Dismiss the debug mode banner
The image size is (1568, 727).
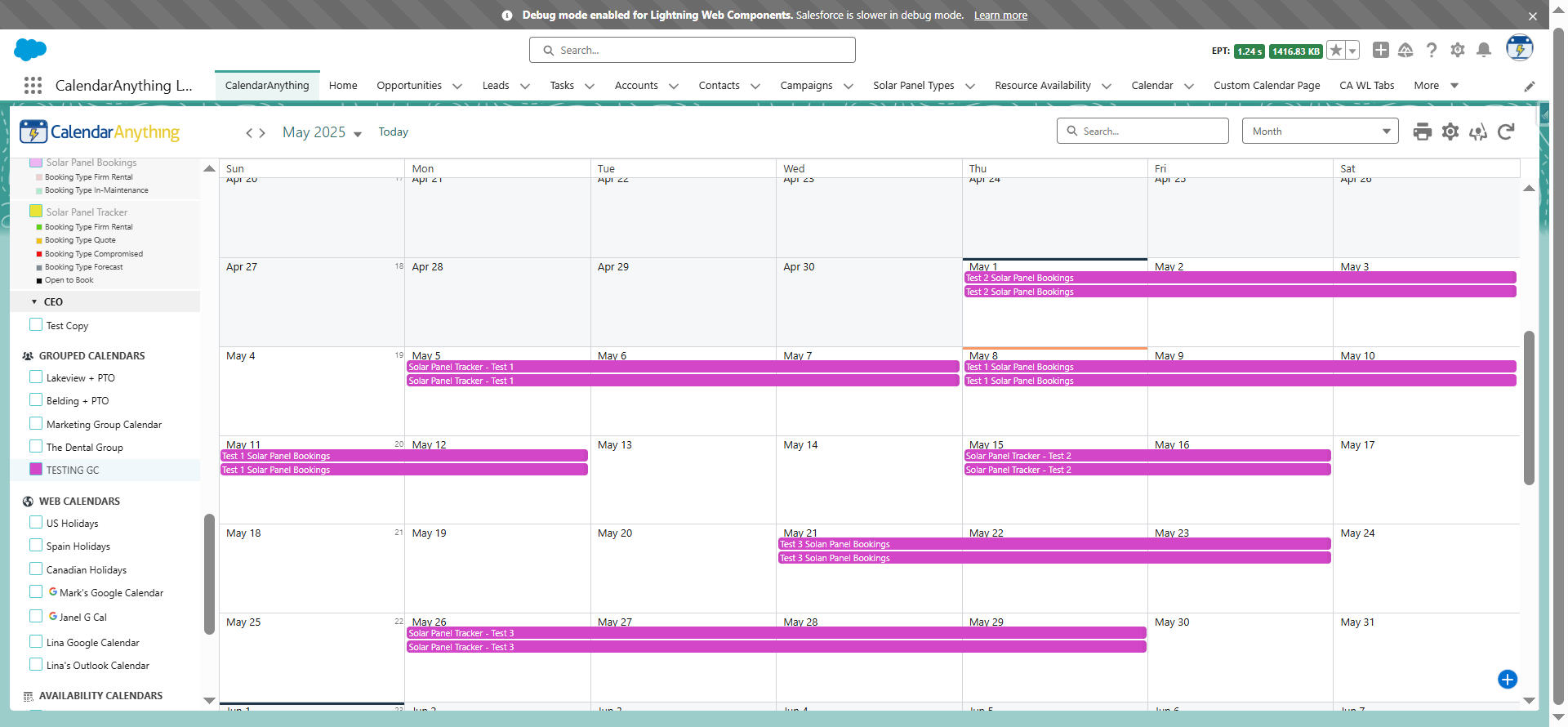coord(1533,16)
